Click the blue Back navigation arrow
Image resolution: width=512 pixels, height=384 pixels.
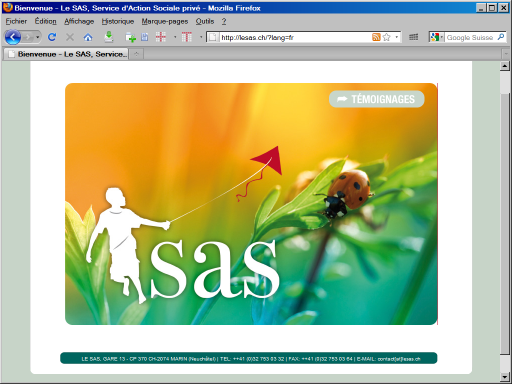13,37
